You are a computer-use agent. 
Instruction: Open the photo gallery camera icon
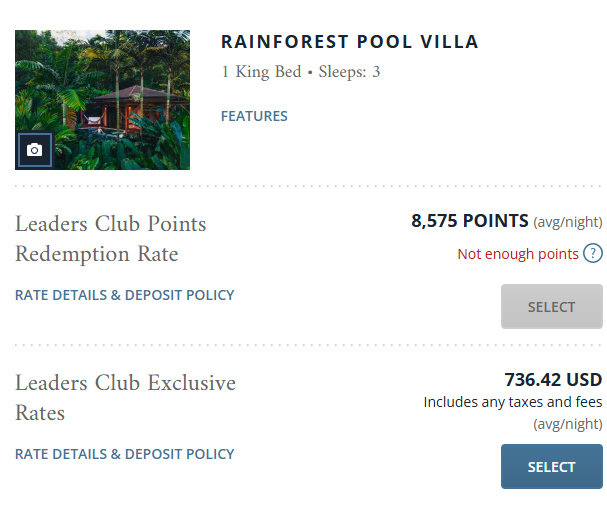click(34, 150)
